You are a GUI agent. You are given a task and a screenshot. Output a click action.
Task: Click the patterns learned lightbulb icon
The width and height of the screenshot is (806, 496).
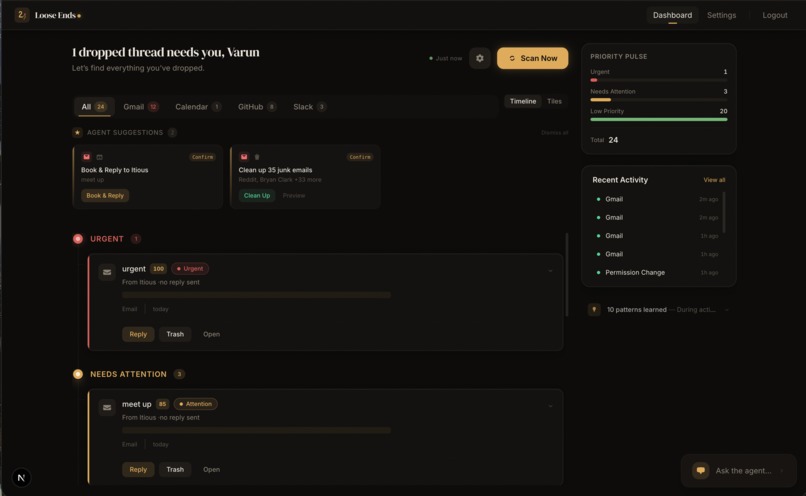[x=594, y=309]
